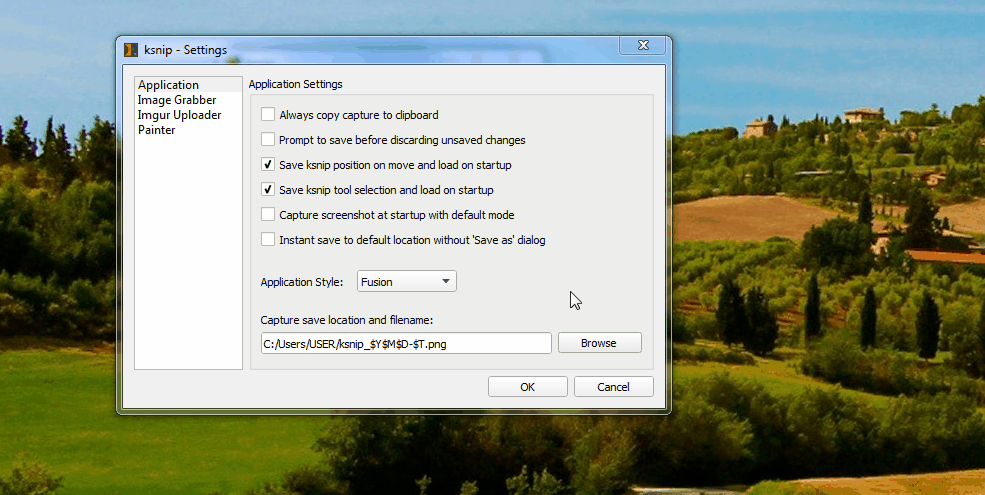Uncheck Save ksnip tool selection option
Image resolution: width=985 pixels, height=495 pixels.
pyautogui.click(x=268, y=190)
